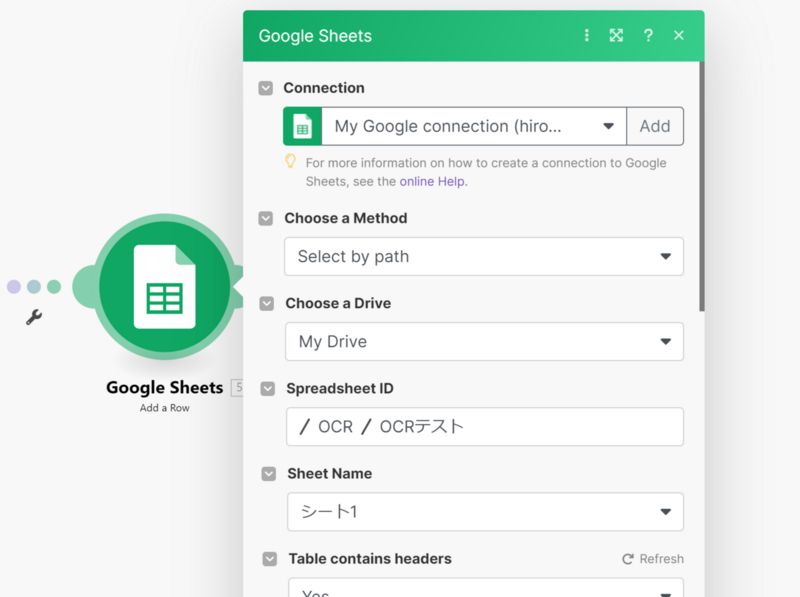Close the Google Sheets settings panel
Viewport: 800px width, 597px height.
pyautogui.click(x=679, y=35)
